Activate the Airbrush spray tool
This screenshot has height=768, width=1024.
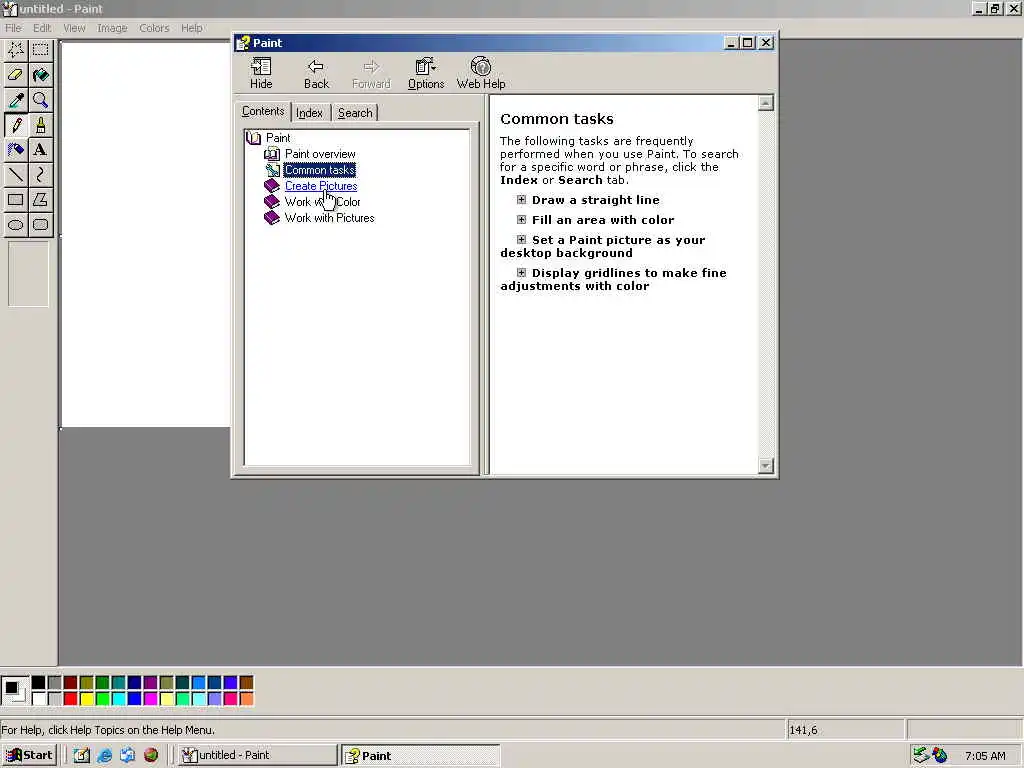click(16, 150)
